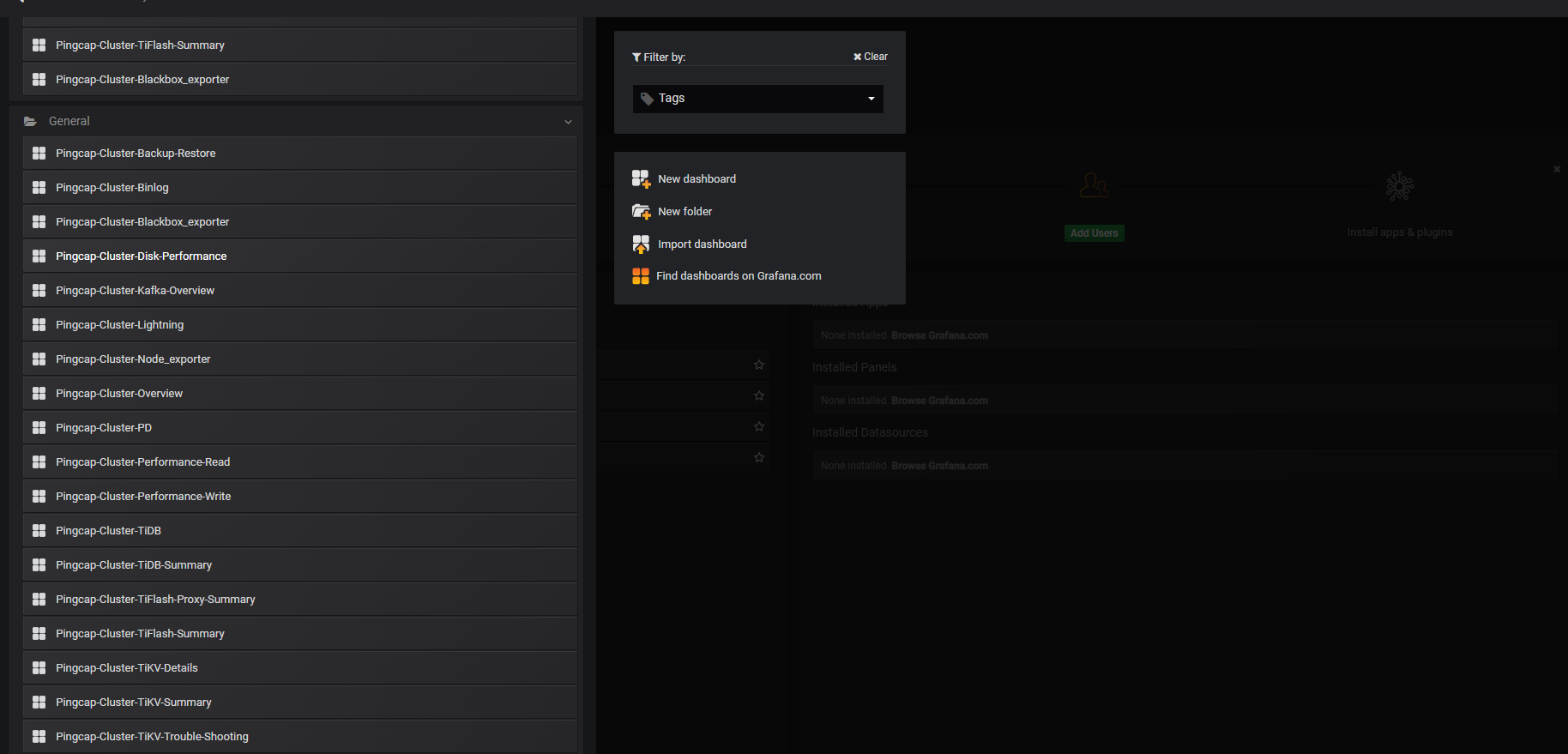The image size is (1568, 754).
Task: Click the tag icon in Tags filter
Action: click(x=648, y=99)
